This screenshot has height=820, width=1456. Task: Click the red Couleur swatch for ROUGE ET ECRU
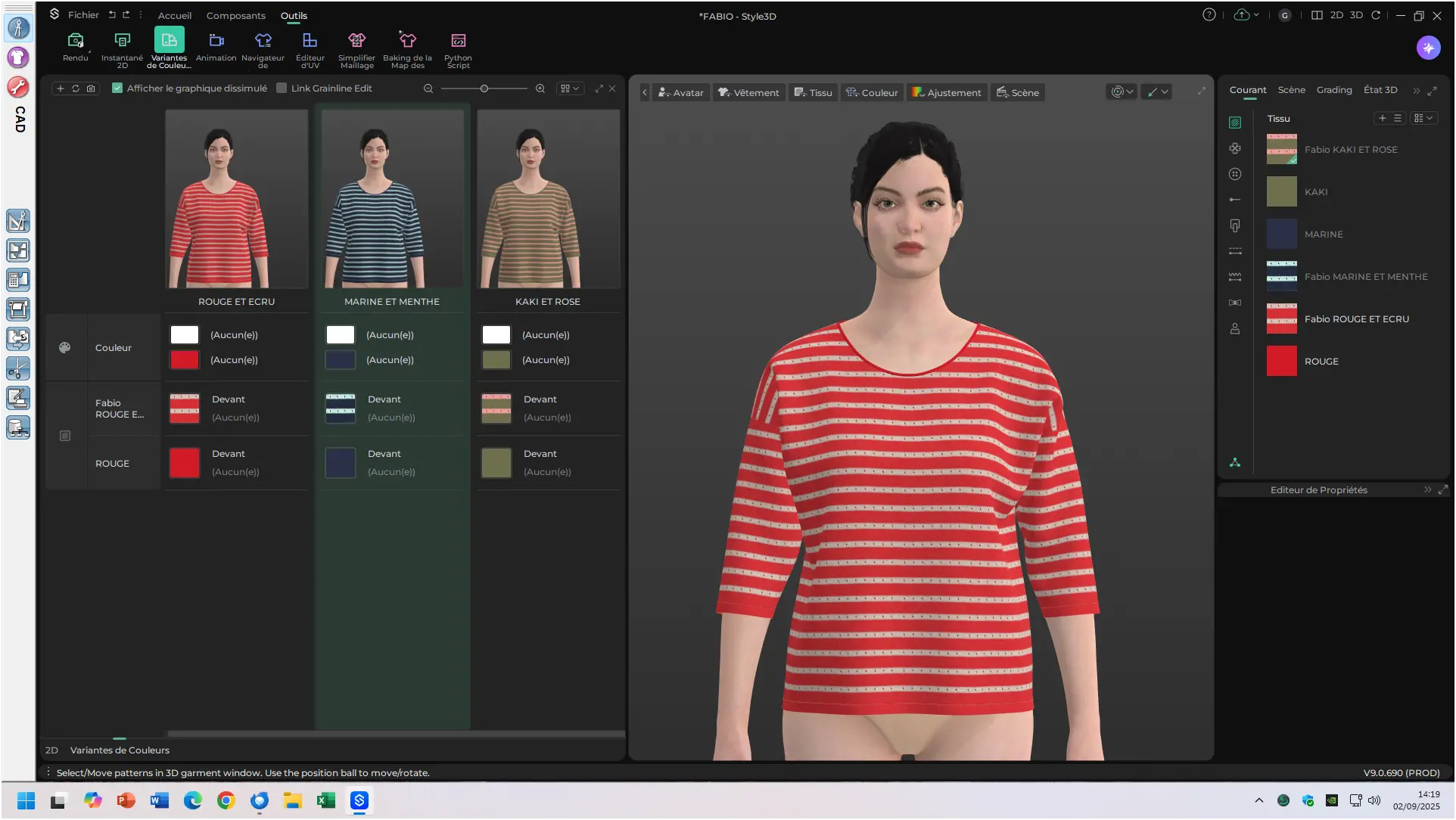185,360
